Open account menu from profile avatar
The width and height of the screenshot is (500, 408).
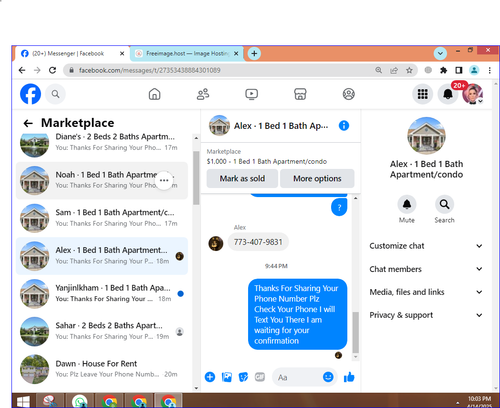[473, 94]
